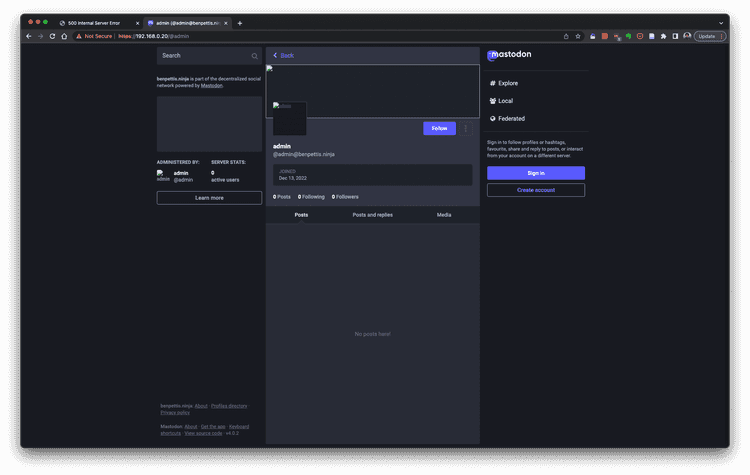Screen dimensions: 750x475
Task: Click the profile header banner image
Action: coord(373,91)
